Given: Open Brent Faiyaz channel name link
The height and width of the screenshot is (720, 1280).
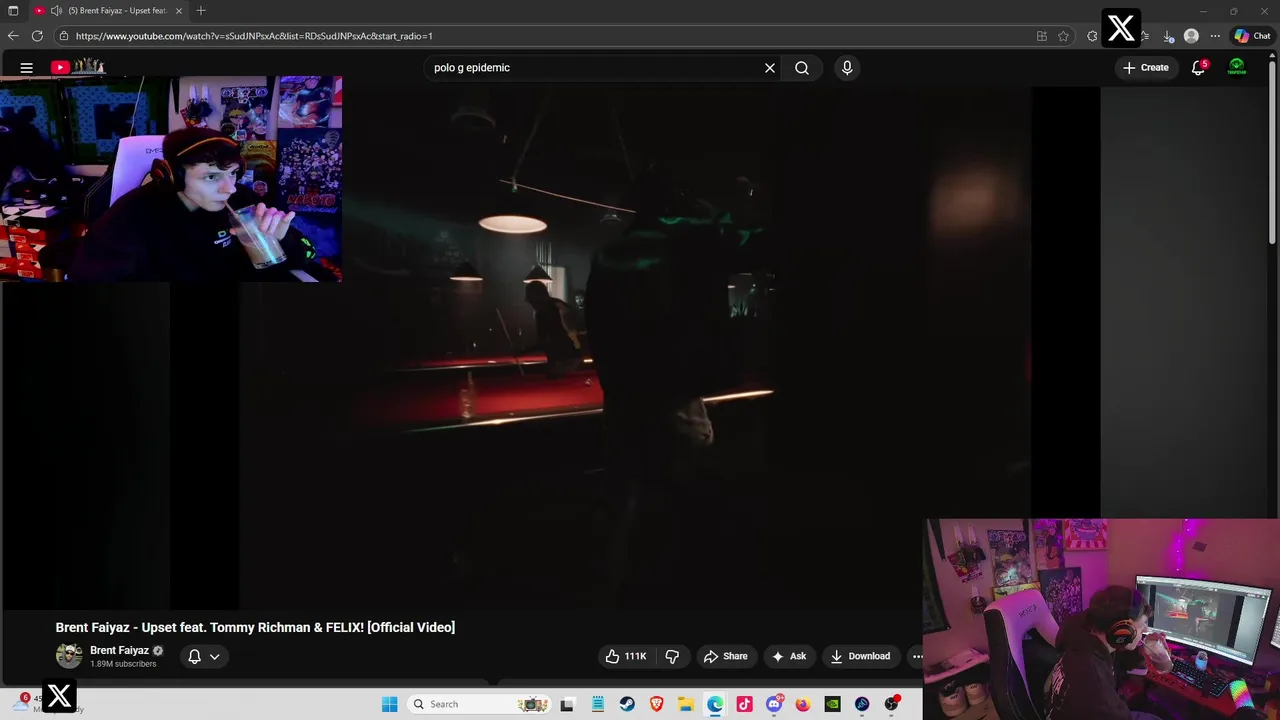Looking at the screenshot, I should tap(119, 650).
